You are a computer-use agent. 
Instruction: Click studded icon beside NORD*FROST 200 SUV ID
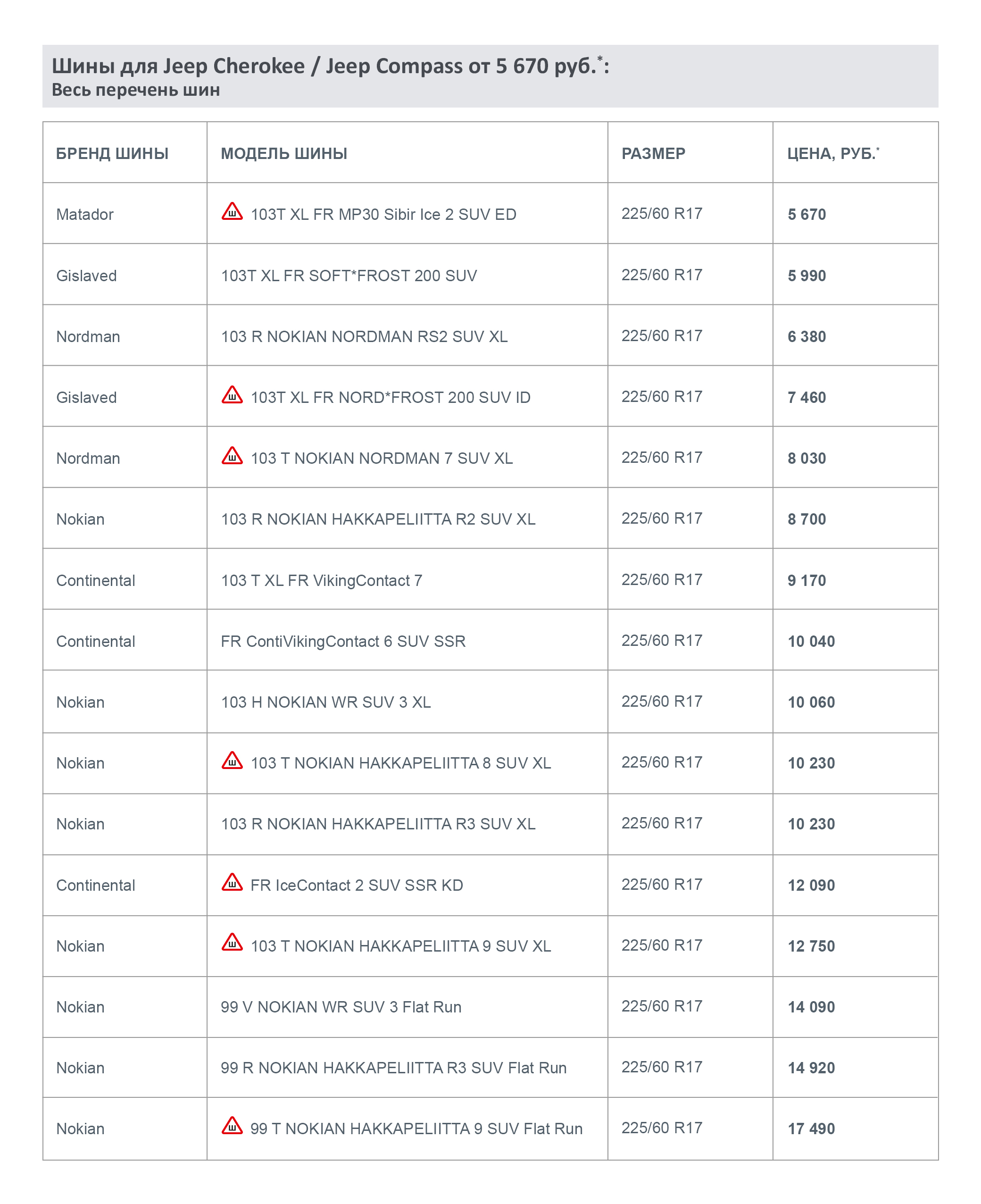(232, 395)
